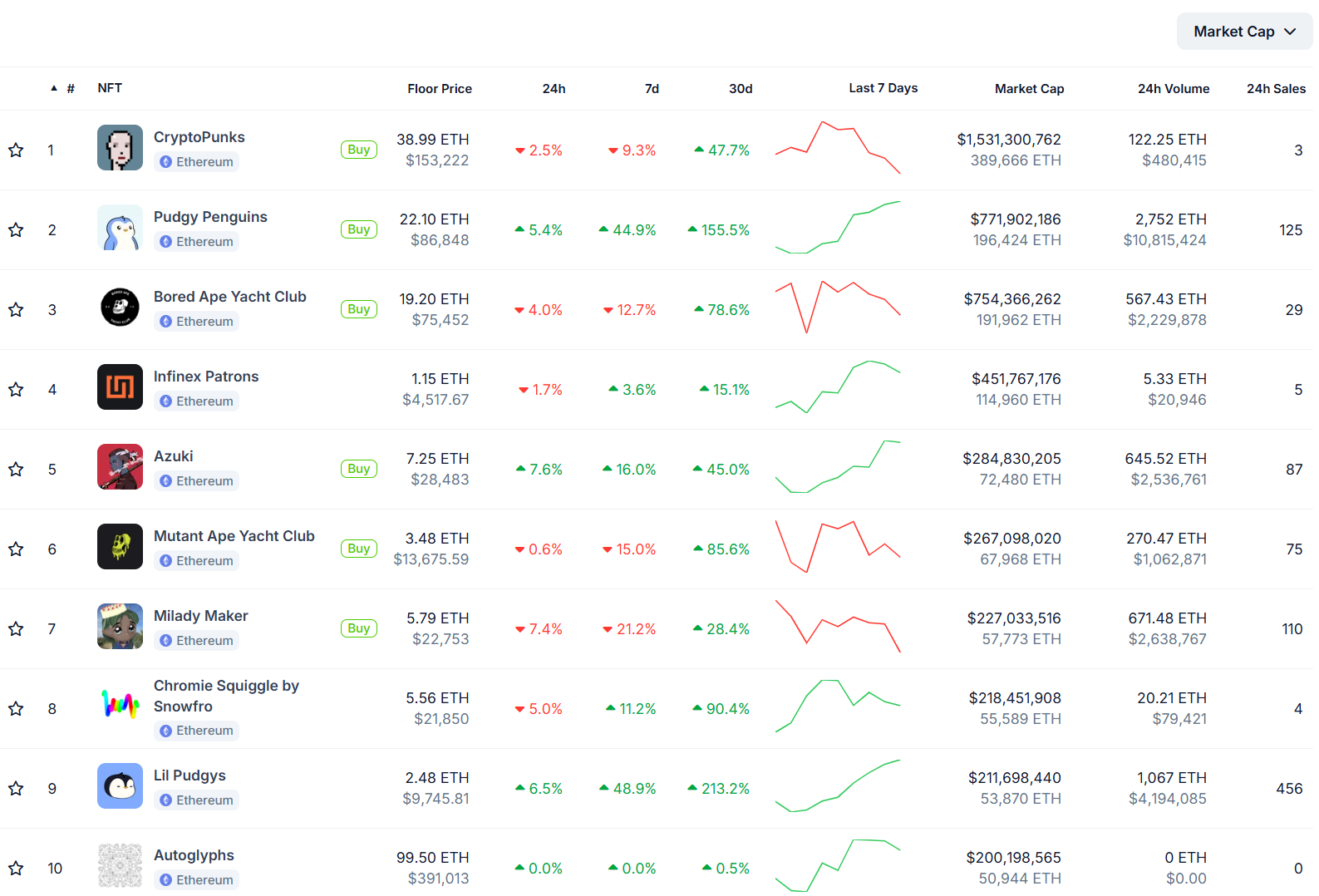
Task: Click the Ethereum tag under Pudgy Penguins
Action: (x=196, y=242)
